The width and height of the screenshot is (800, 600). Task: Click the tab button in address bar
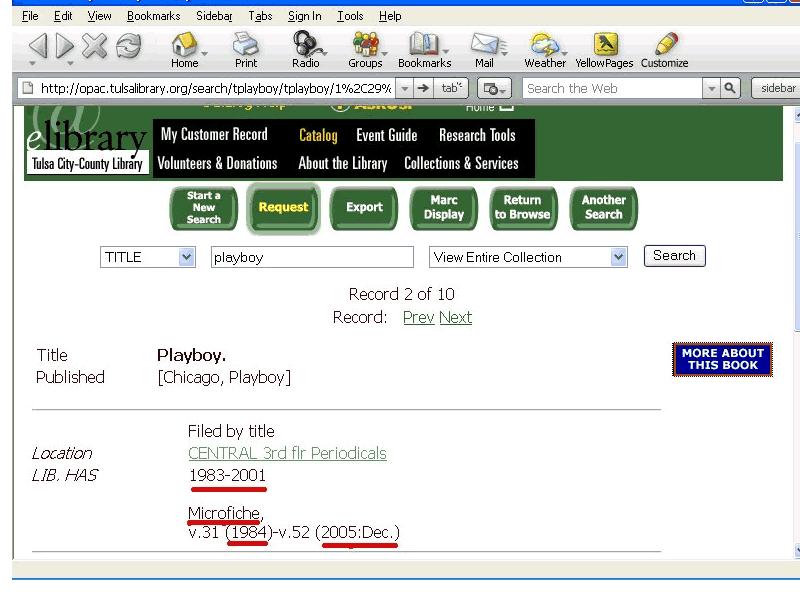tap(451, 88)
